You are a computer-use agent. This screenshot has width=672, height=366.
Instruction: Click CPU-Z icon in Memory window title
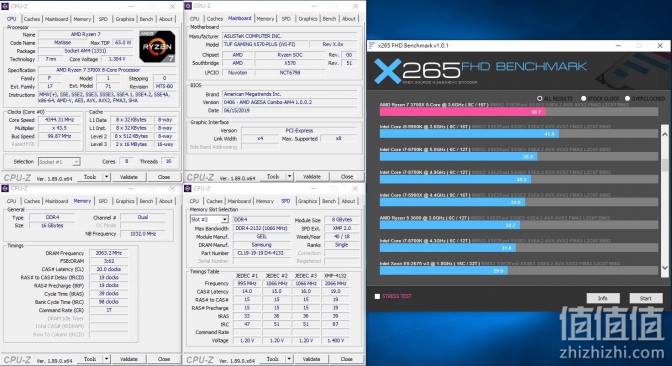click(x=5, y=189)
